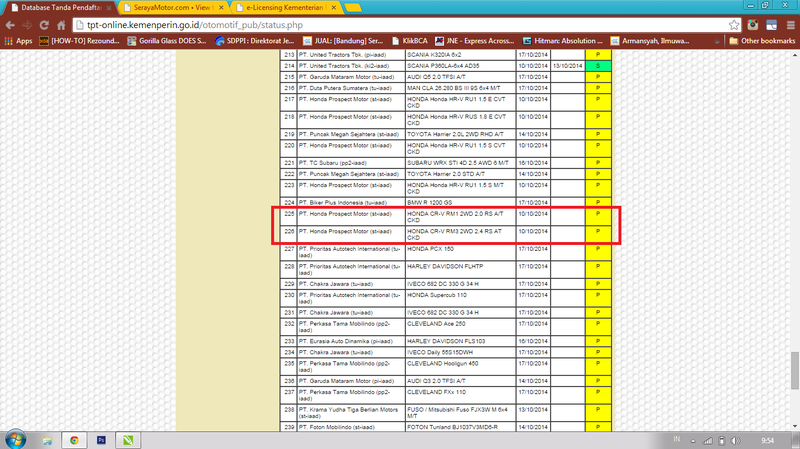Click the green S status cell in row 214
The width and height of the screenshot is (800, 449).
[598, 66]
